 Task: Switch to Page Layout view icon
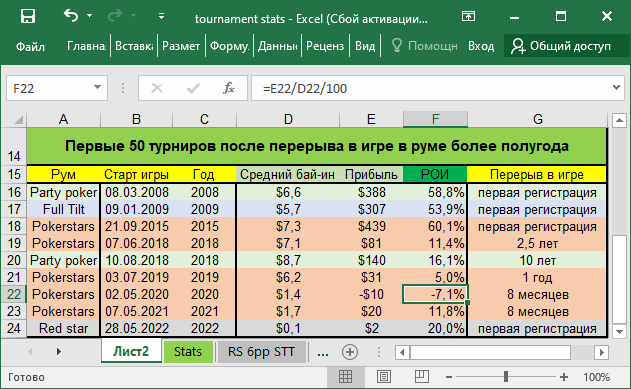(384, 377)
